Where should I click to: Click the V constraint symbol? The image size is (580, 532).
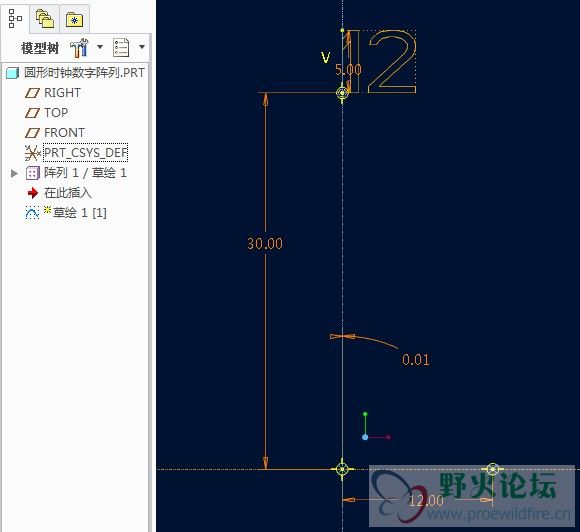[x=325, y=58]
